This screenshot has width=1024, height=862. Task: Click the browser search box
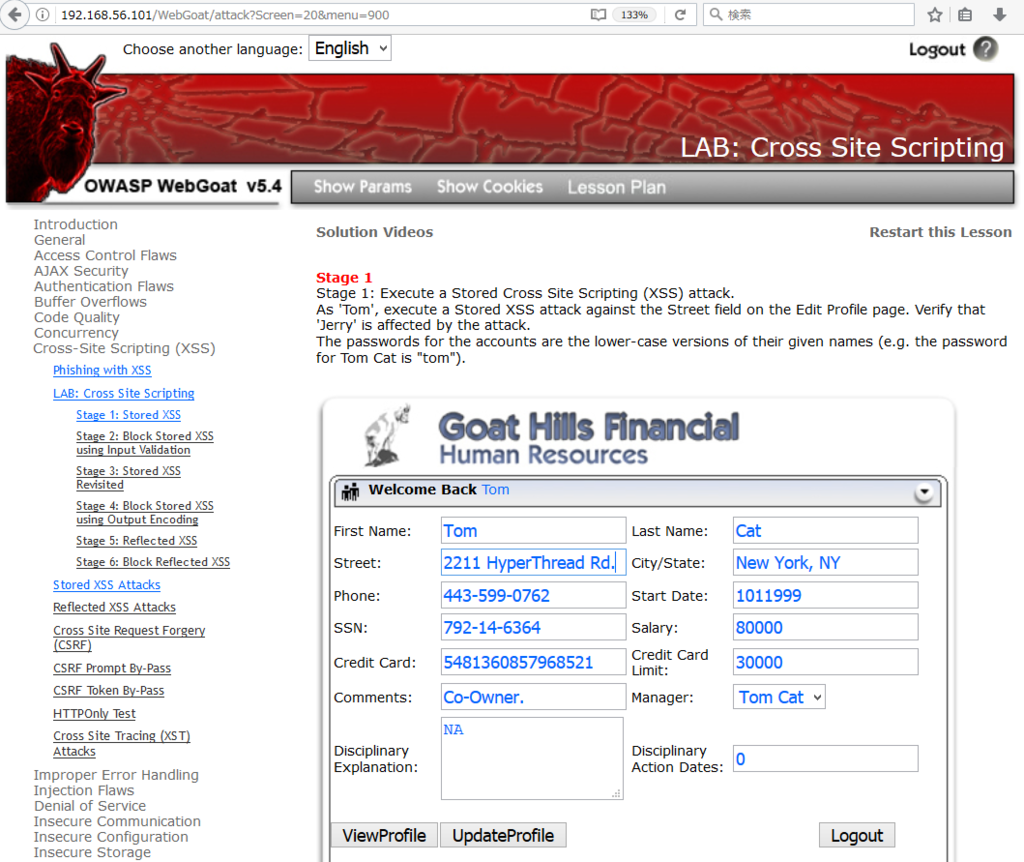coord(808,14)
